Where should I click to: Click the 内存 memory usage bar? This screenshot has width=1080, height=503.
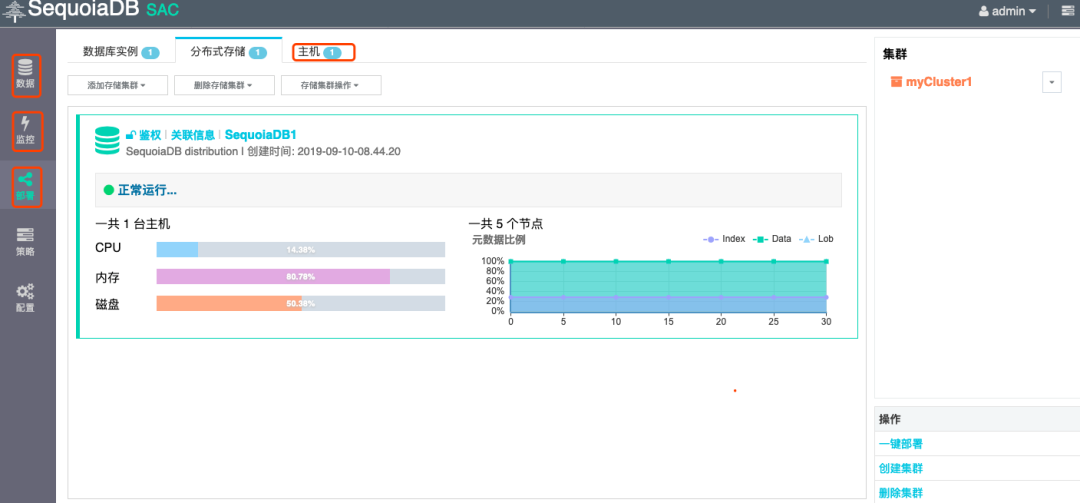click(300, 276)
